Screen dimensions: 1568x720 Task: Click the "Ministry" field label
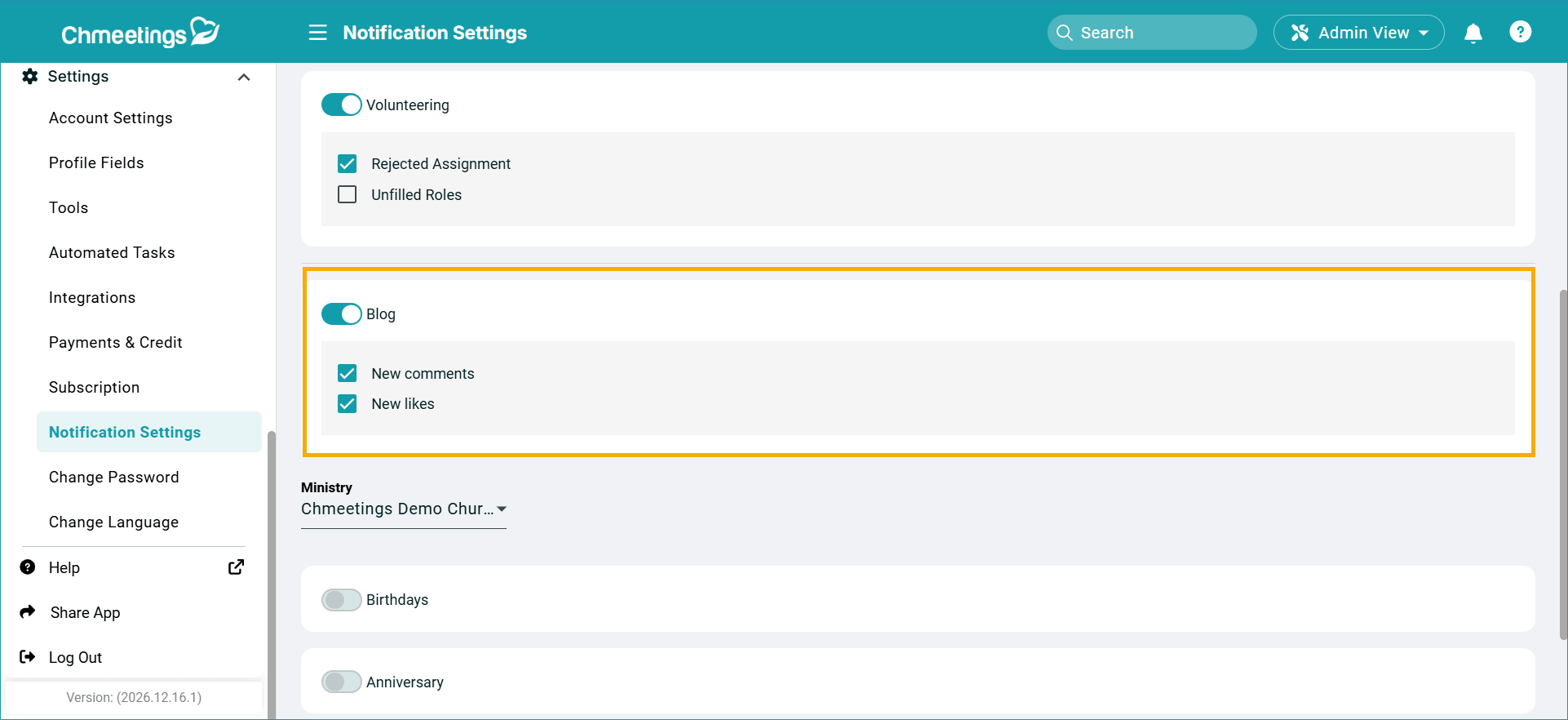(x=326, y=487)
